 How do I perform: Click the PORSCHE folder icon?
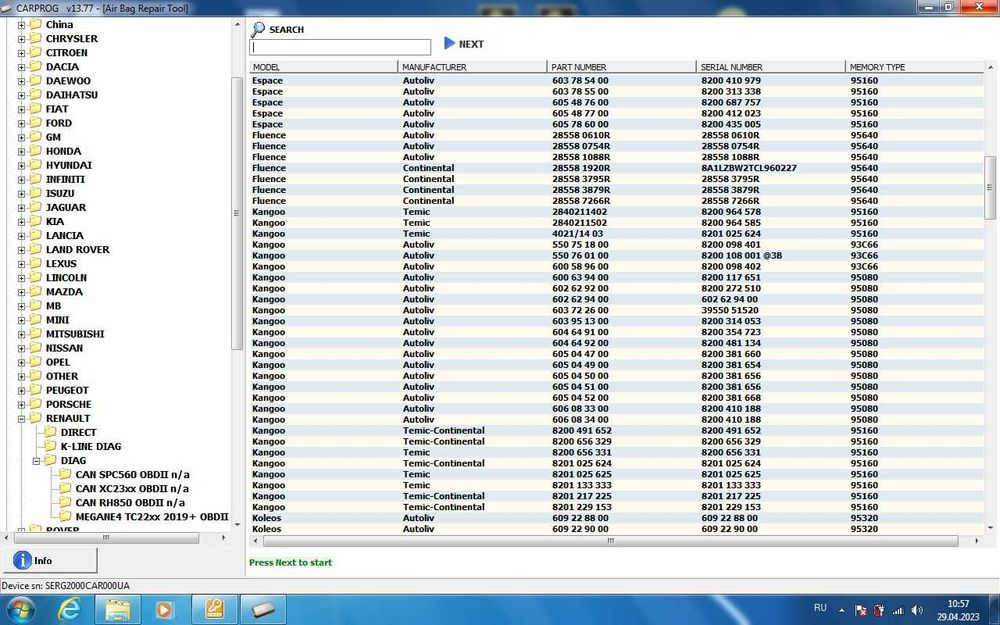[35, 404]
